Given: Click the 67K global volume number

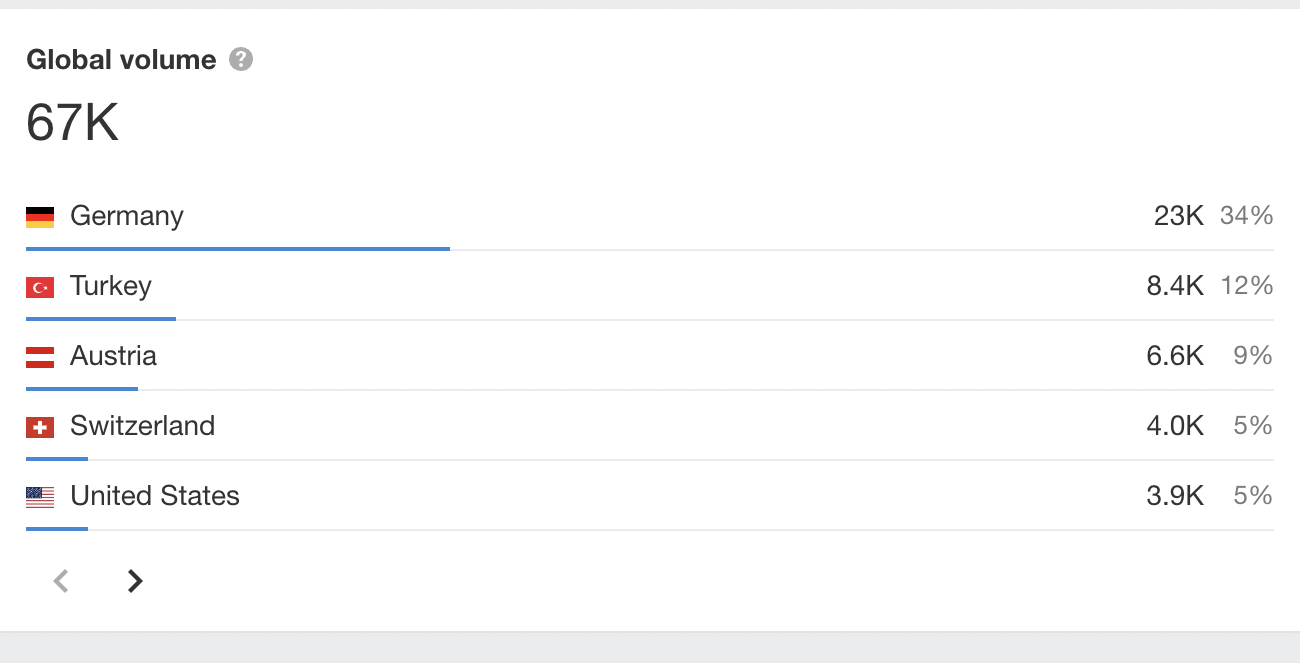Looking at the screenshot, I should pos(73,123).
